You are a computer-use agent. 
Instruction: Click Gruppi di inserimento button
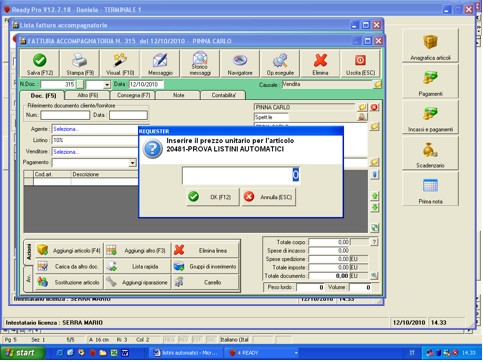coord(205,266)
